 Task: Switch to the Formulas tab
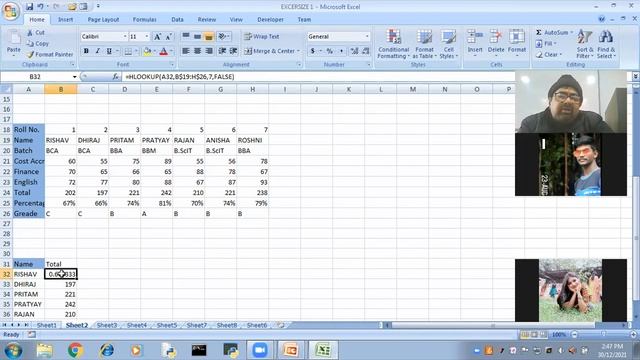144,20
